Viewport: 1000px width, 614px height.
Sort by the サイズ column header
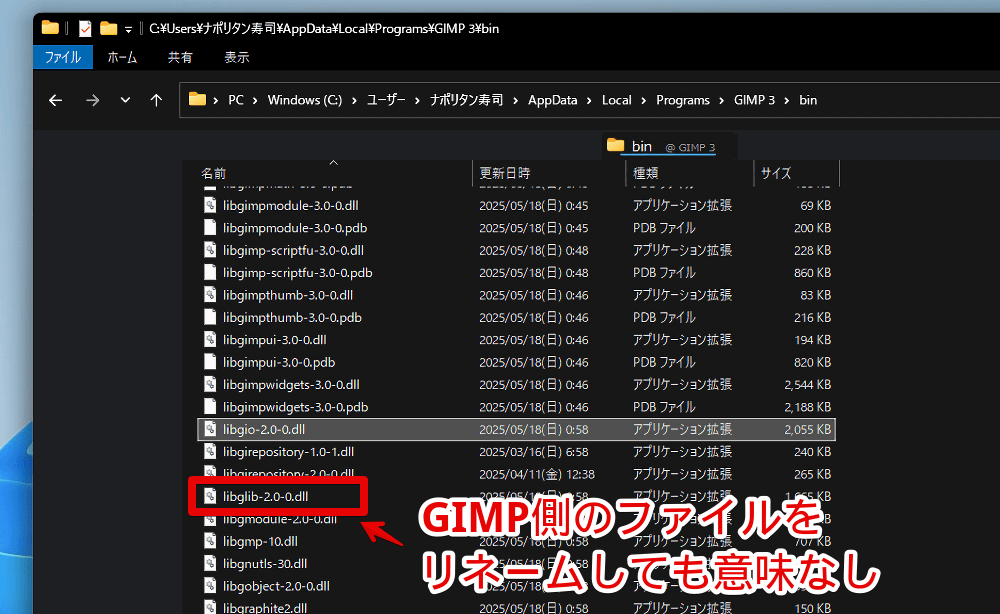tap(776, 173)
